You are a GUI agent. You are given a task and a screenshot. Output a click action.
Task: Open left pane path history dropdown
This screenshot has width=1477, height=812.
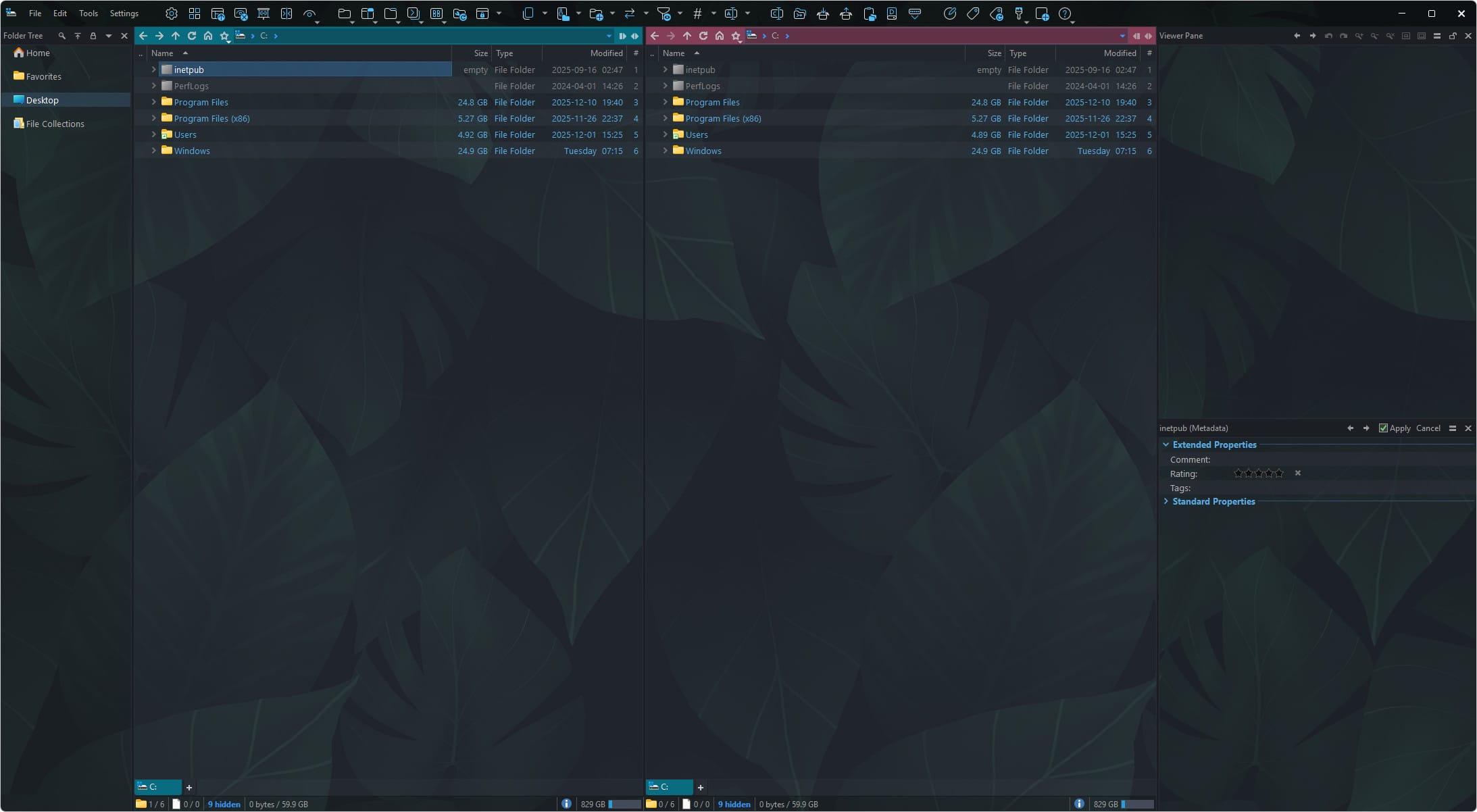coord(609,36)
